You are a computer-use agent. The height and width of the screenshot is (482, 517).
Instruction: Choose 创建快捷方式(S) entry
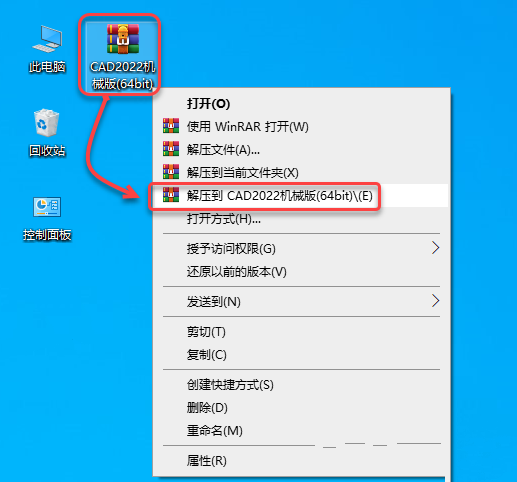click(x=230, y=384)
